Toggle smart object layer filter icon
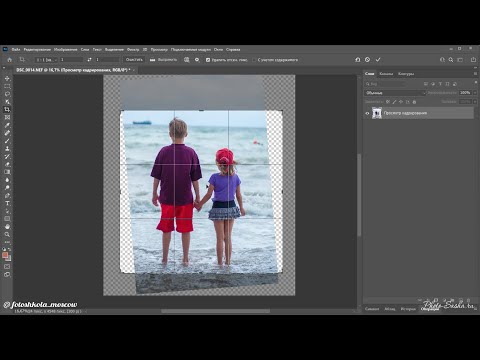The height and width of the screenshot is (360, 480). [x=455, y=84]
